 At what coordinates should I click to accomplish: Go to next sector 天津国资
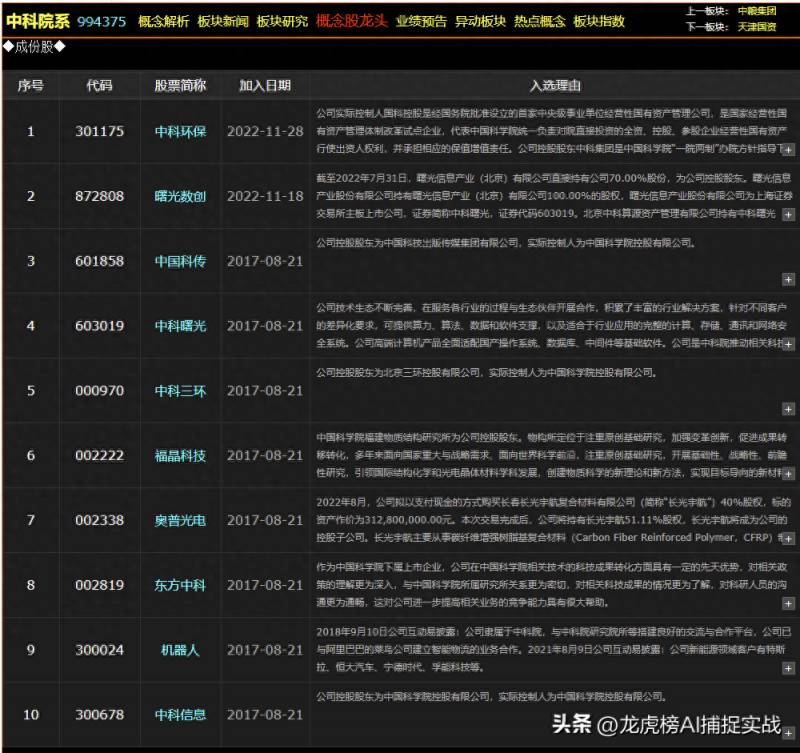tap(757, 27)
